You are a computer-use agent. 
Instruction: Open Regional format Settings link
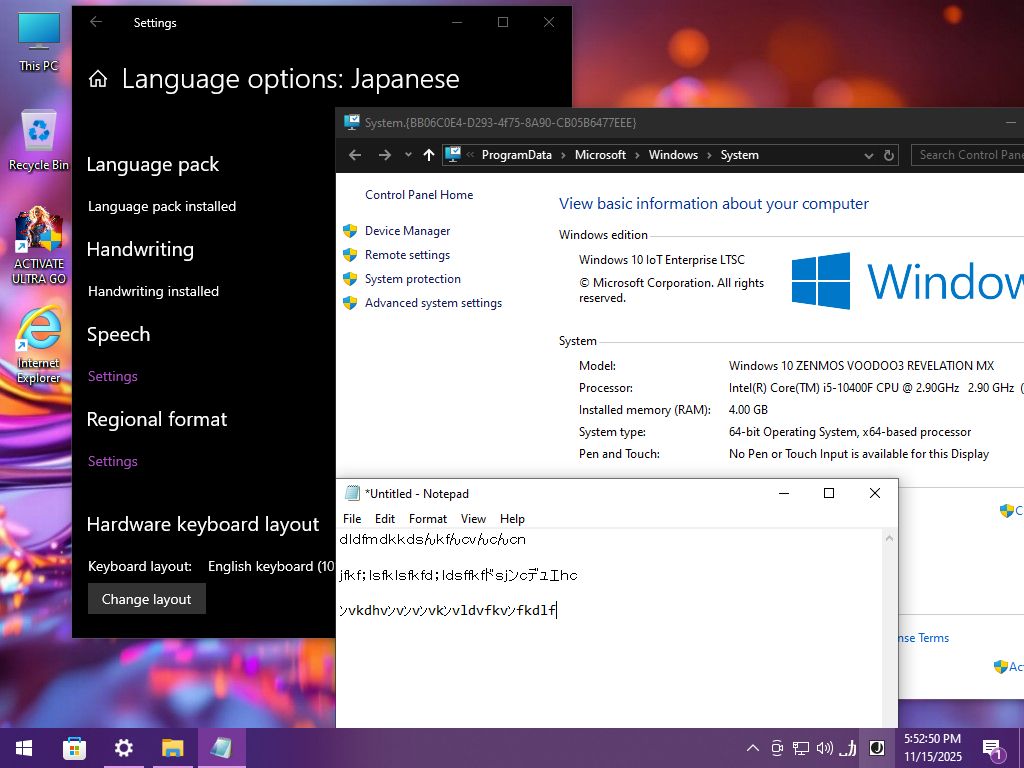[112, 461]
